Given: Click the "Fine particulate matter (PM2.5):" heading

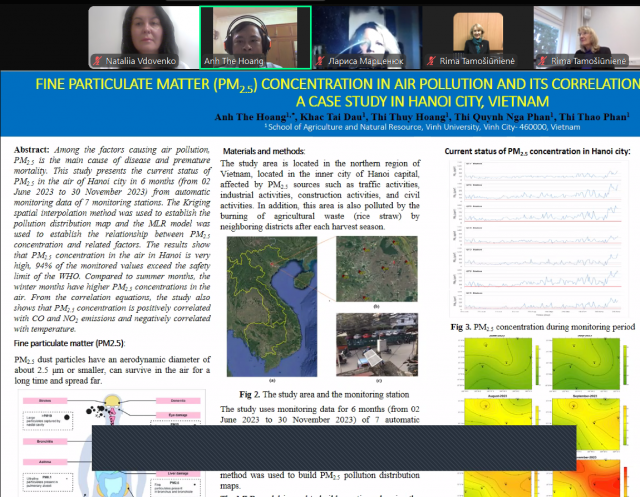Looking at the screenshot, I should (x=69, y=343).
